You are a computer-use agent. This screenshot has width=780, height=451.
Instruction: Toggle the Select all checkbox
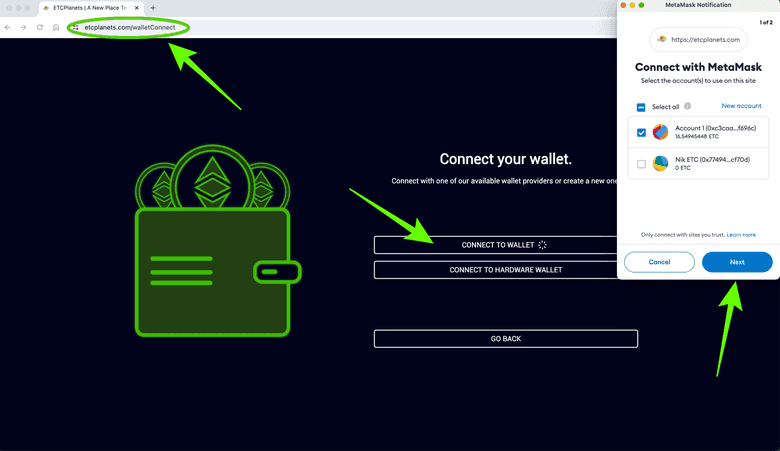tap(641, 107)
